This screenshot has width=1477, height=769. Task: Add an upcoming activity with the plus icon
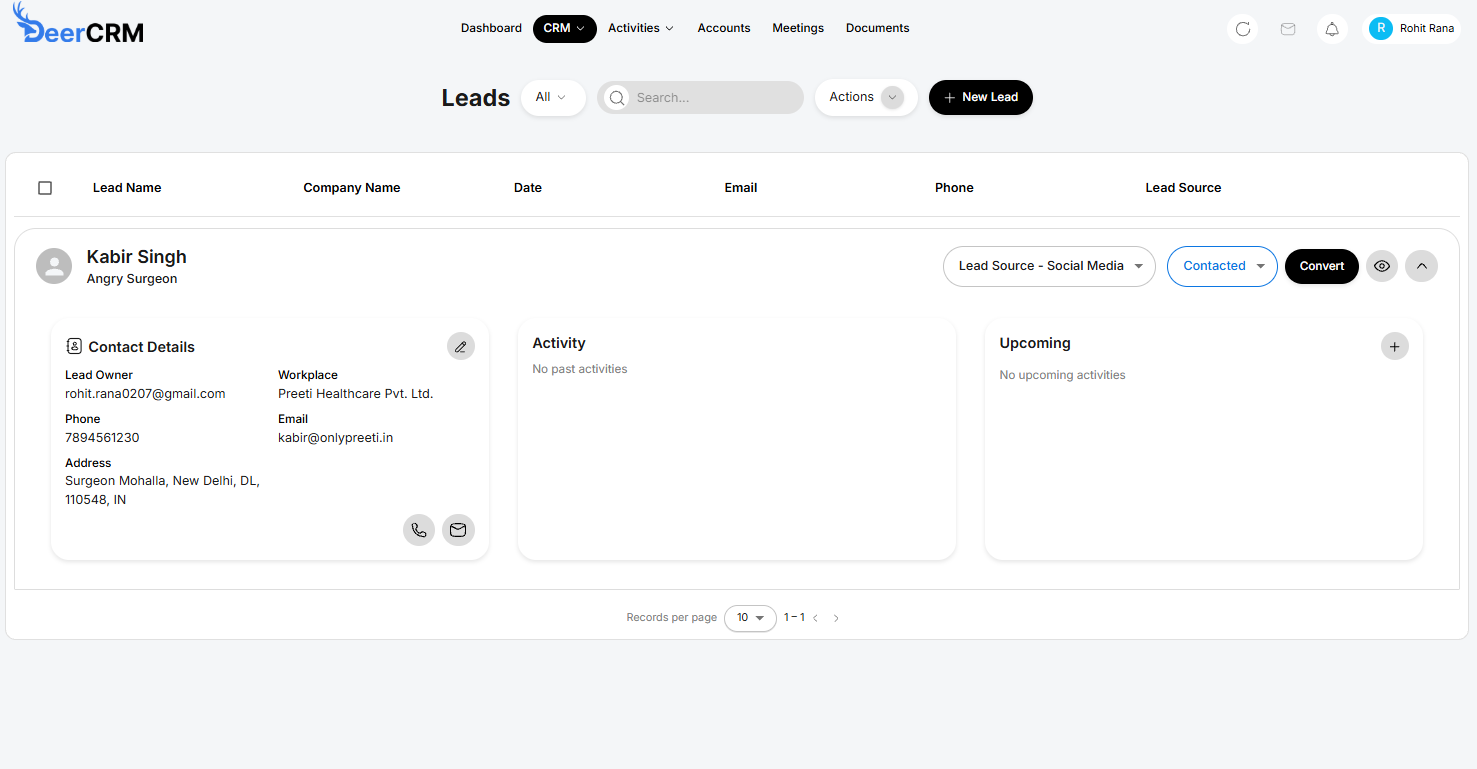(x=1394, y=346)
